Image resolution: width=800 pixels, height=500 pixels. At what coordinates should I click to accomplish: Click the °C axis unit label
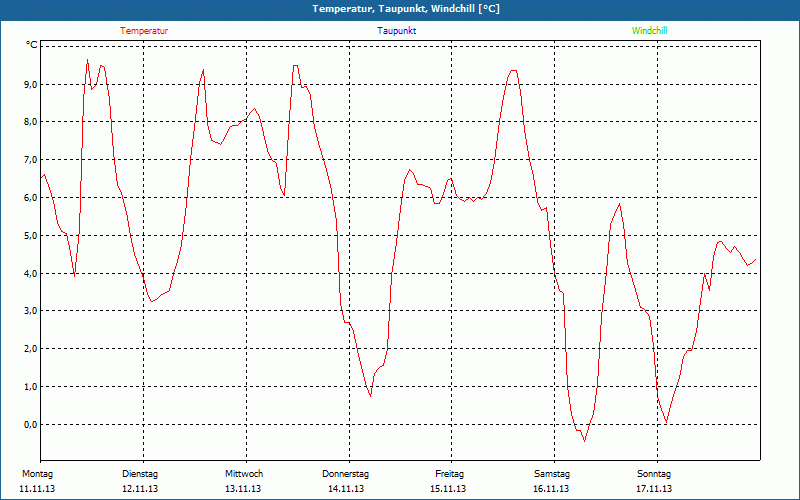point(32,45)
